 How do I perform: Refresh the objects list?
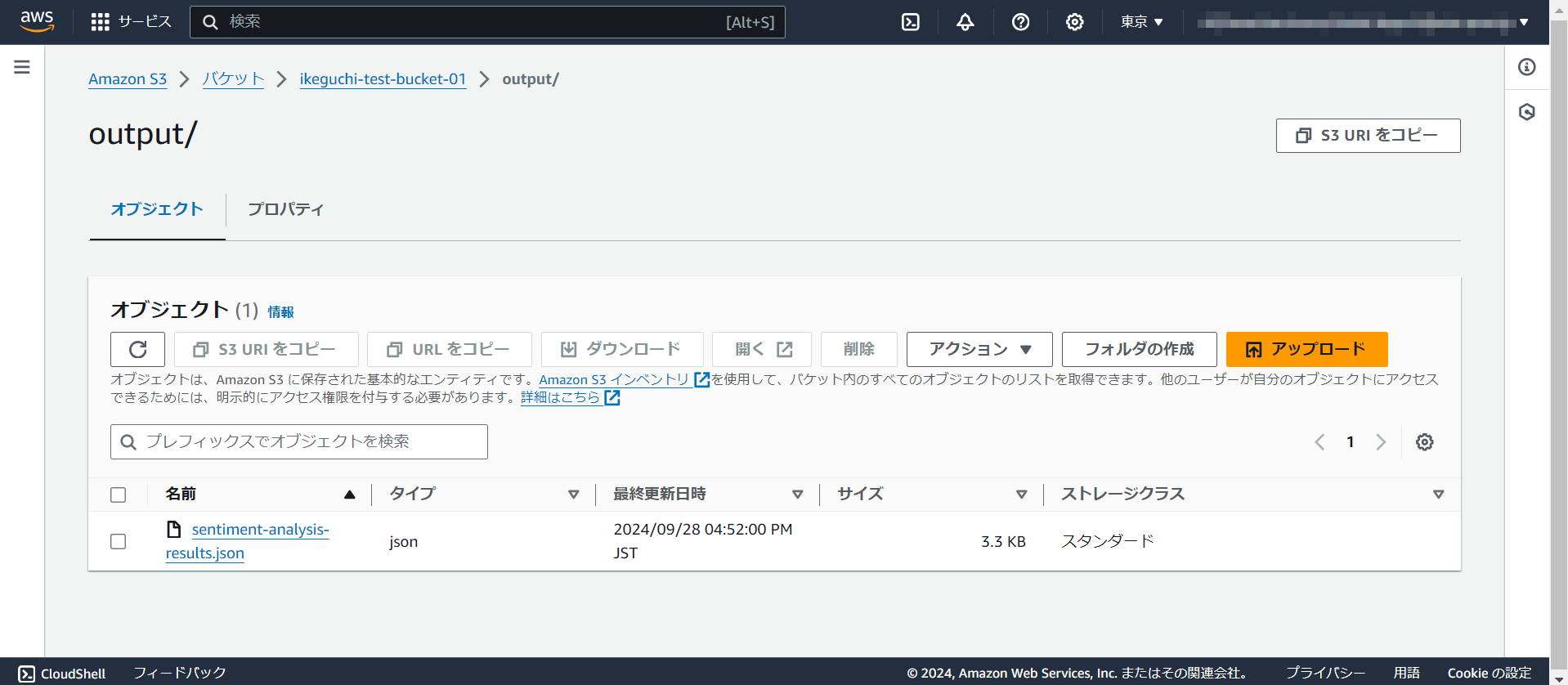click(137, 350)
